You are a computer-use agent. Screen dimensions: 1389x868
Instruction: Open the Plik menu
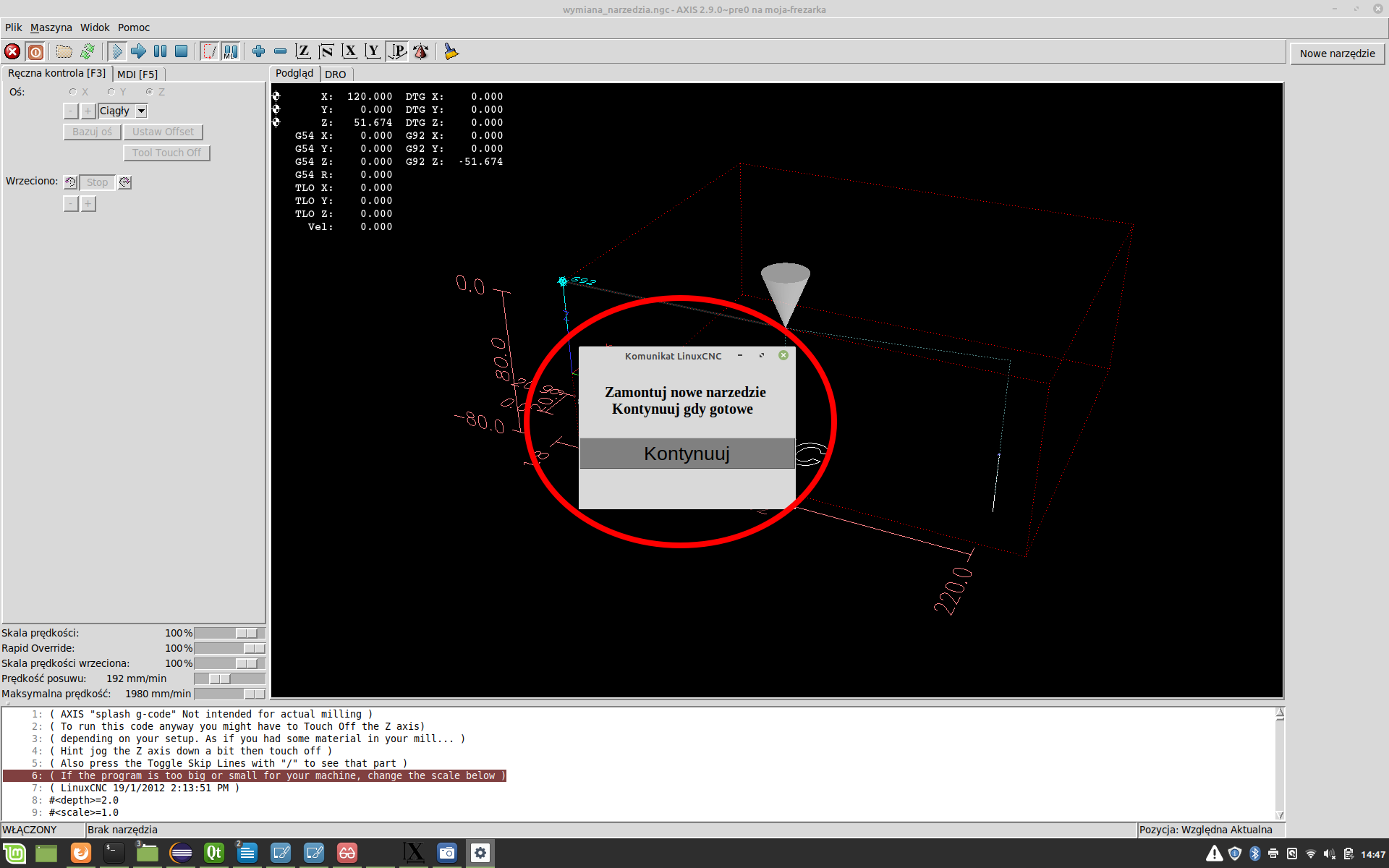pyautogui.click(x=13, y=27)
